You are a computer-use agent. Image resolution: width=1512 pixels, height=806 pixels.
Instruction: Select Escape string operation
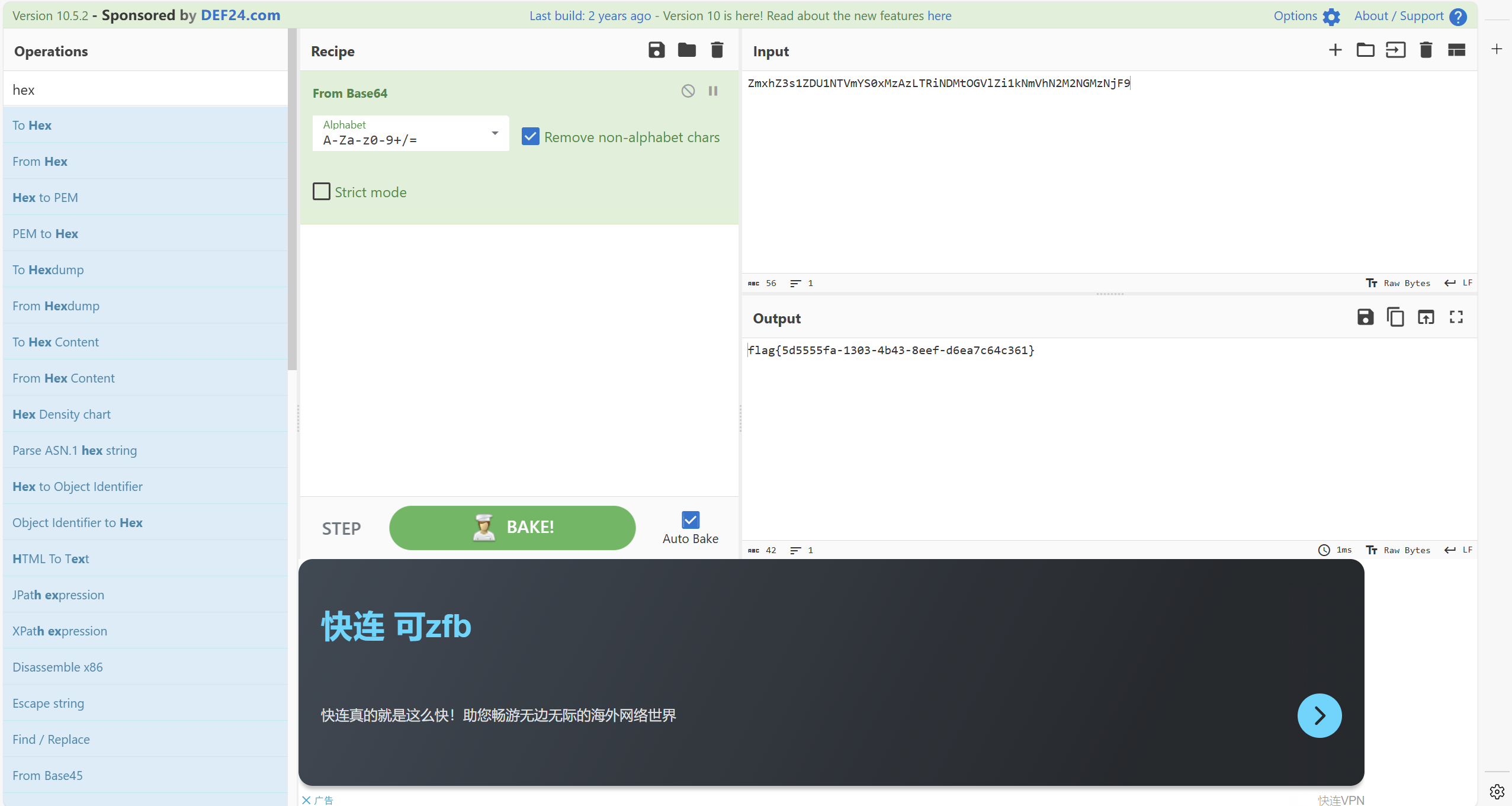click(145, 703)
